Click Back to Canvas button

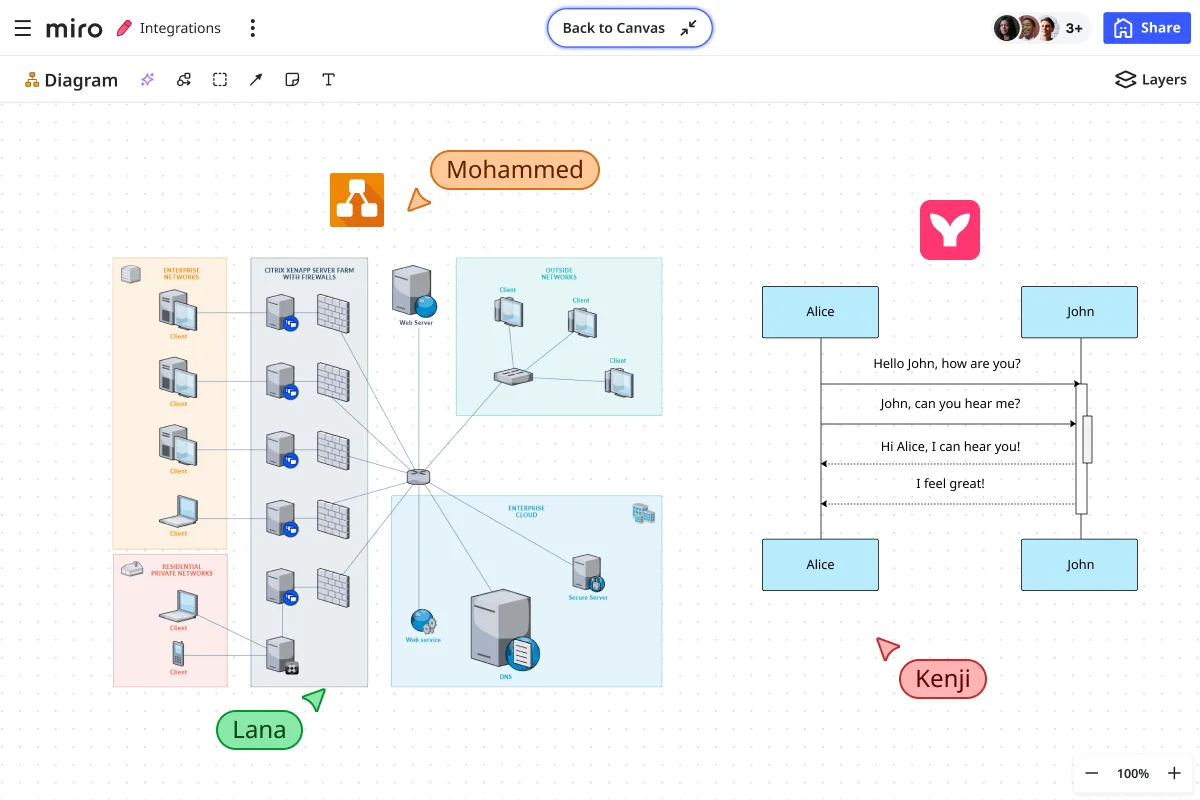[x=629, y=28]
